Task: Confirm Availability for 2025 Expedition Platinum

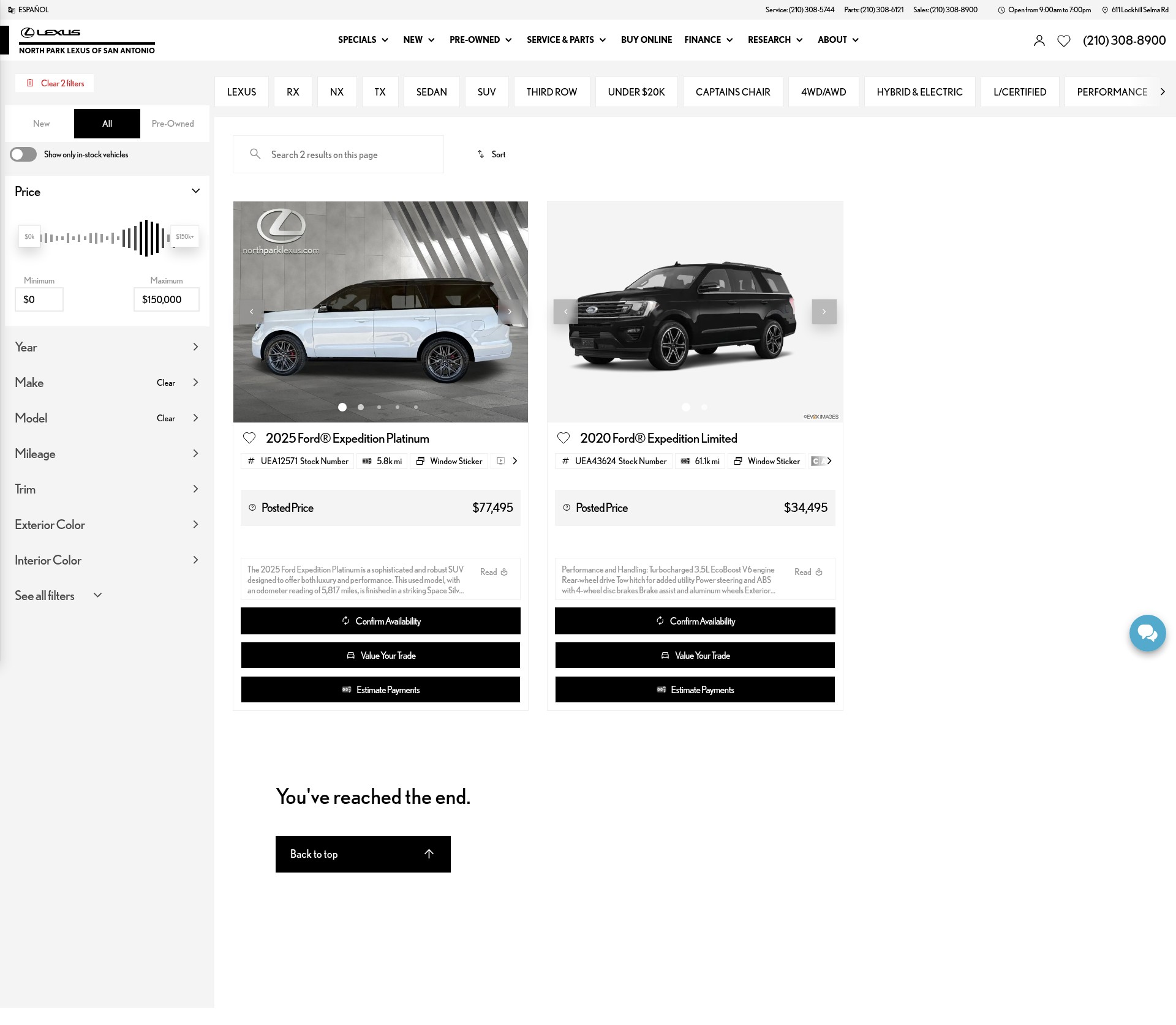Action: [380, 621]
